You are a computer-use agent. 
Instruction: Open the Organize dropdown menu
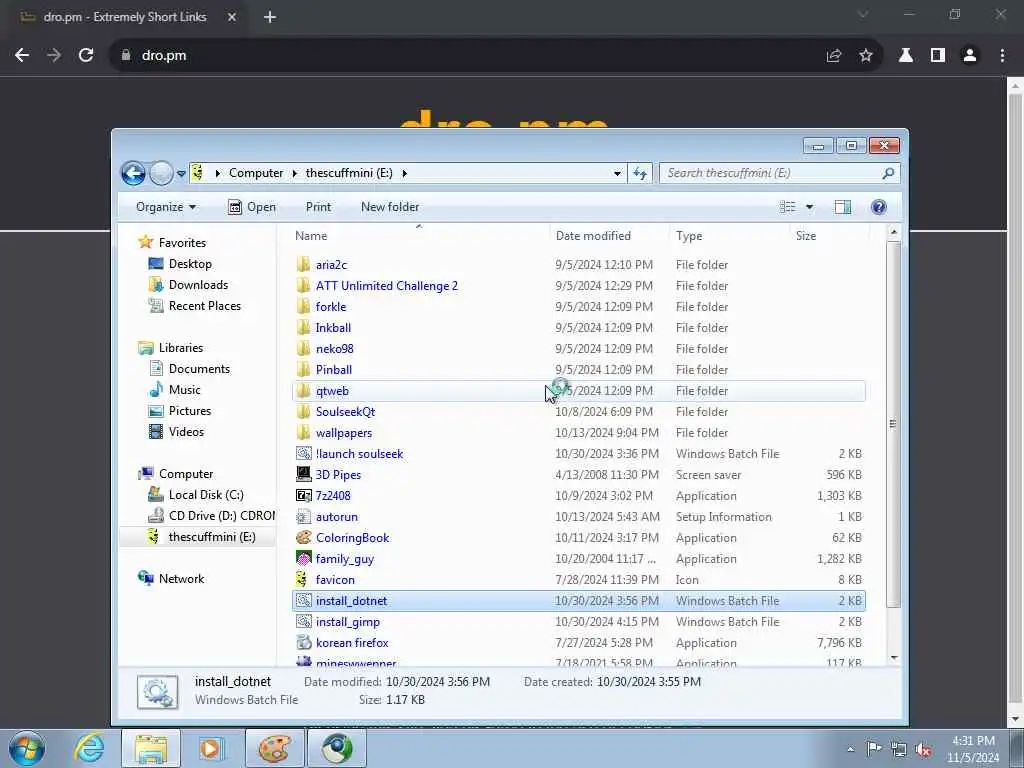pyautogui.click(x=166, y=207)
